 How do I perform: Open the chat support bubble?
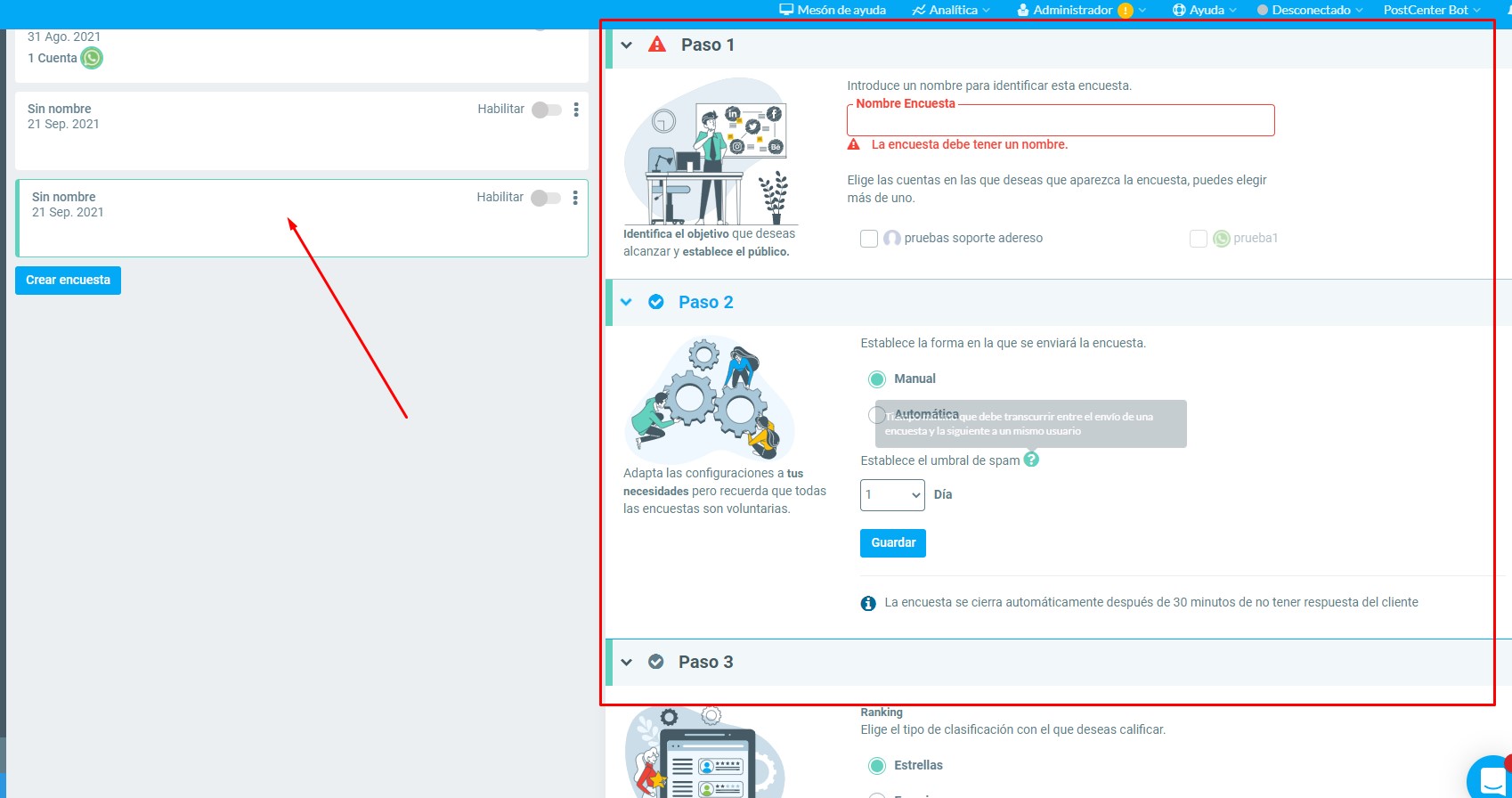(1492, 778)
